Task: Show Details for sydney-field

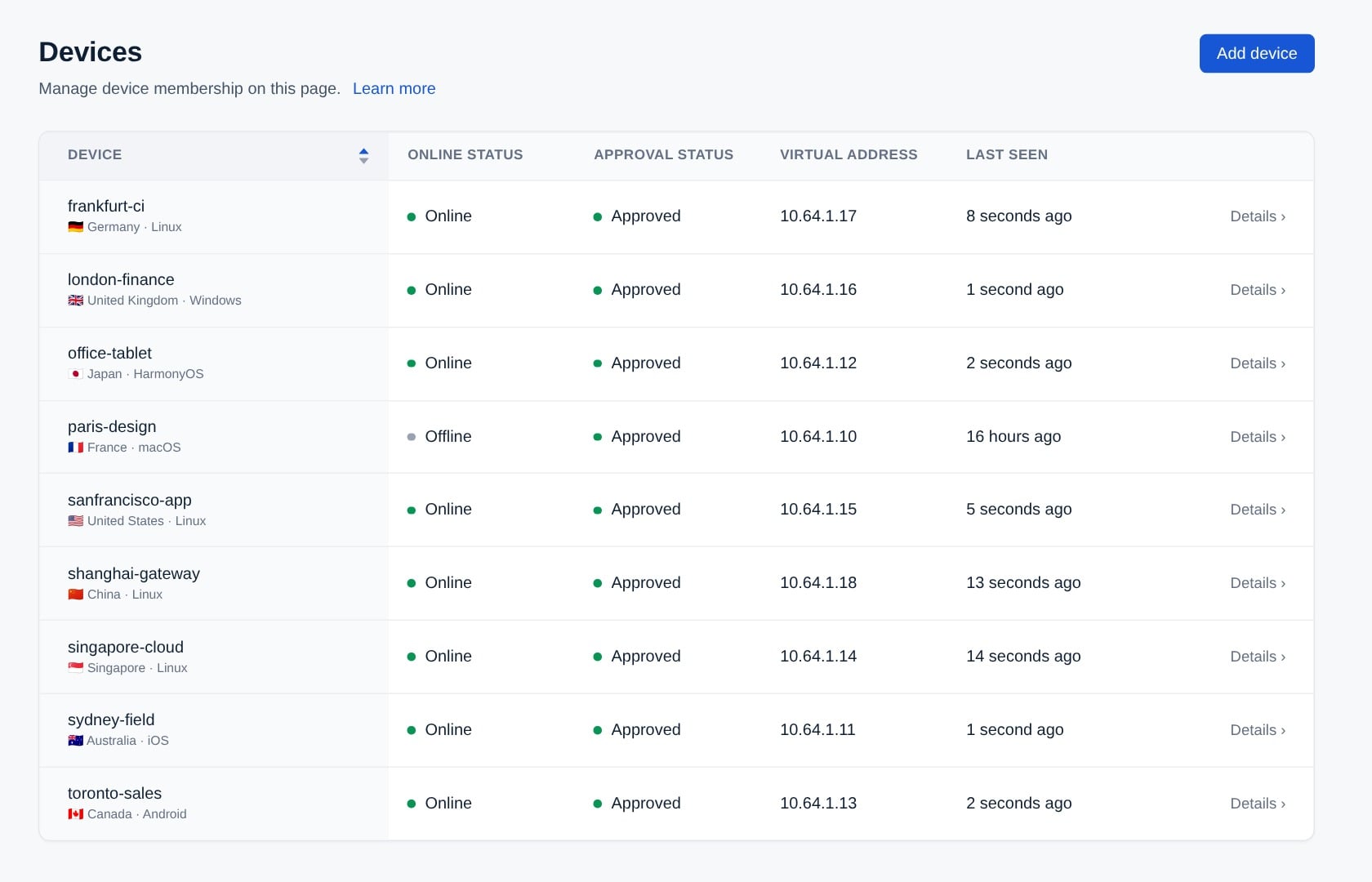Action: [x=1258, y=730]
